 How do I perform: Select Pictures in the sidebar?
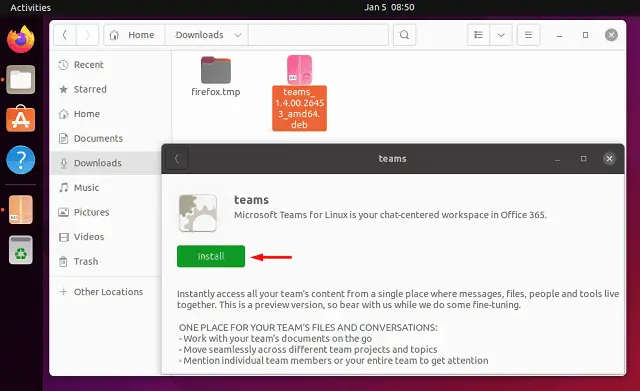coord(105,212)
